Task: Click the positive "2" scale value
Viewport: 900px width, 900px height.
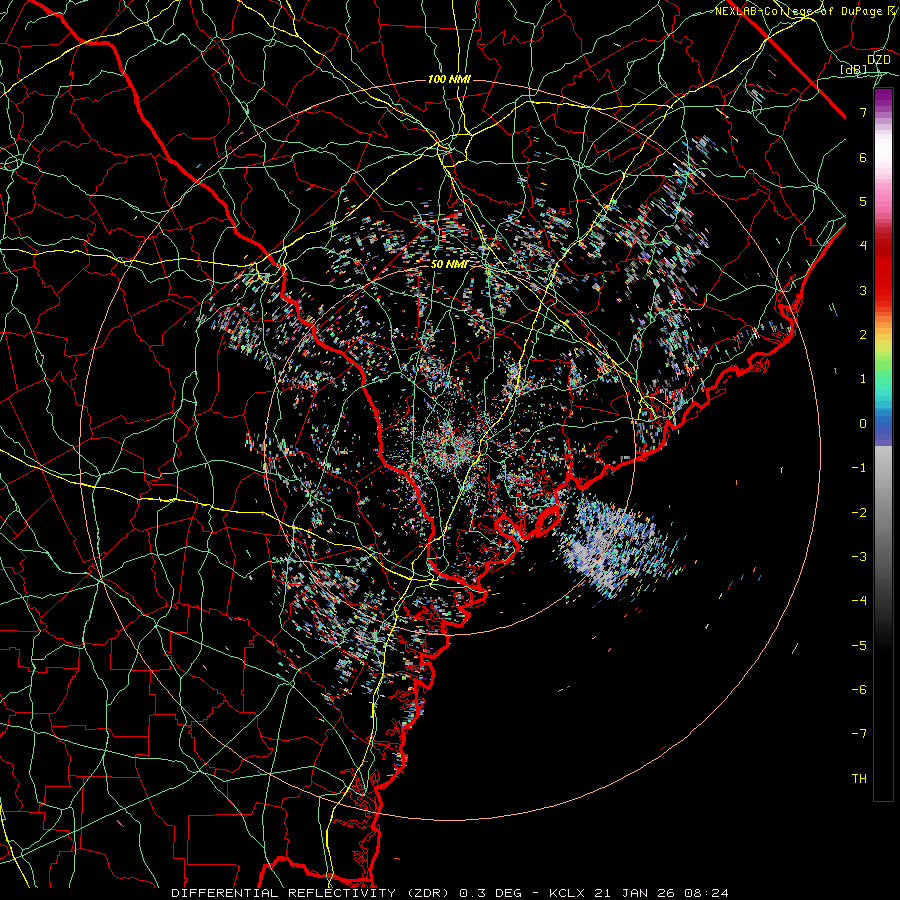Action: (863, 335)
